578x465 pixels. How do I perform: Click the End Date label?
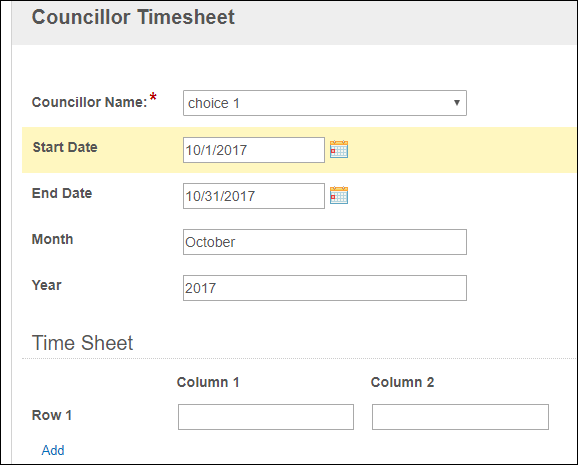point(62,193)
